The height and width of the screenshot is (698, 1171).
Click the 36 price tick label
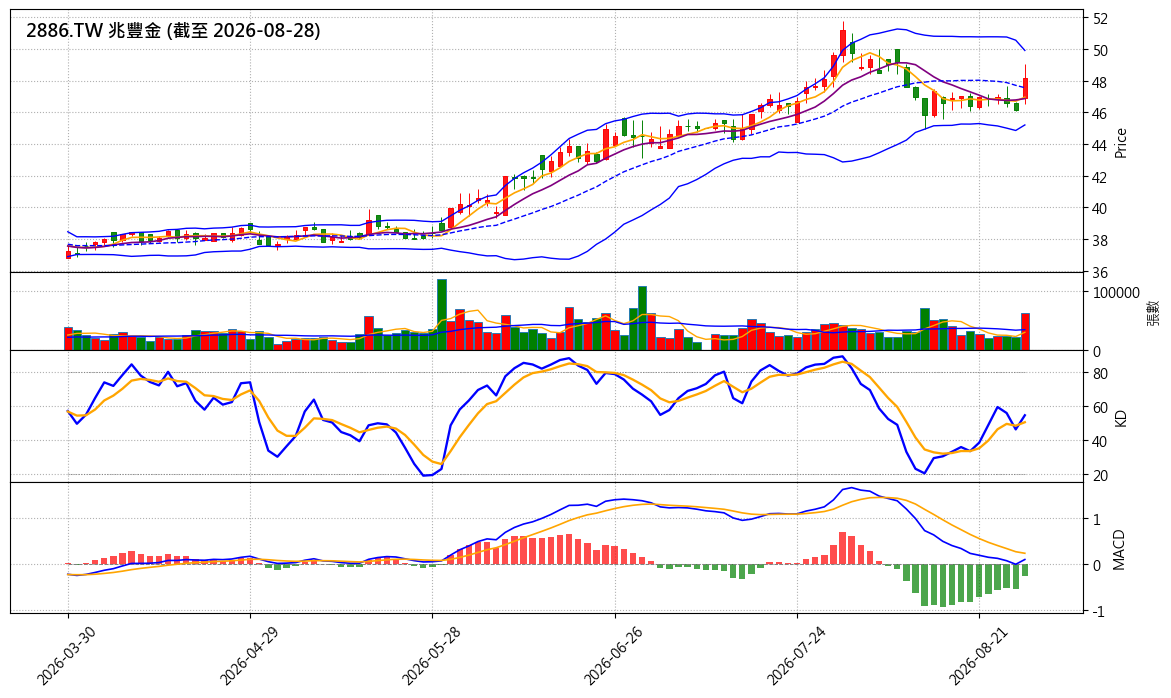click(1100, 272)
